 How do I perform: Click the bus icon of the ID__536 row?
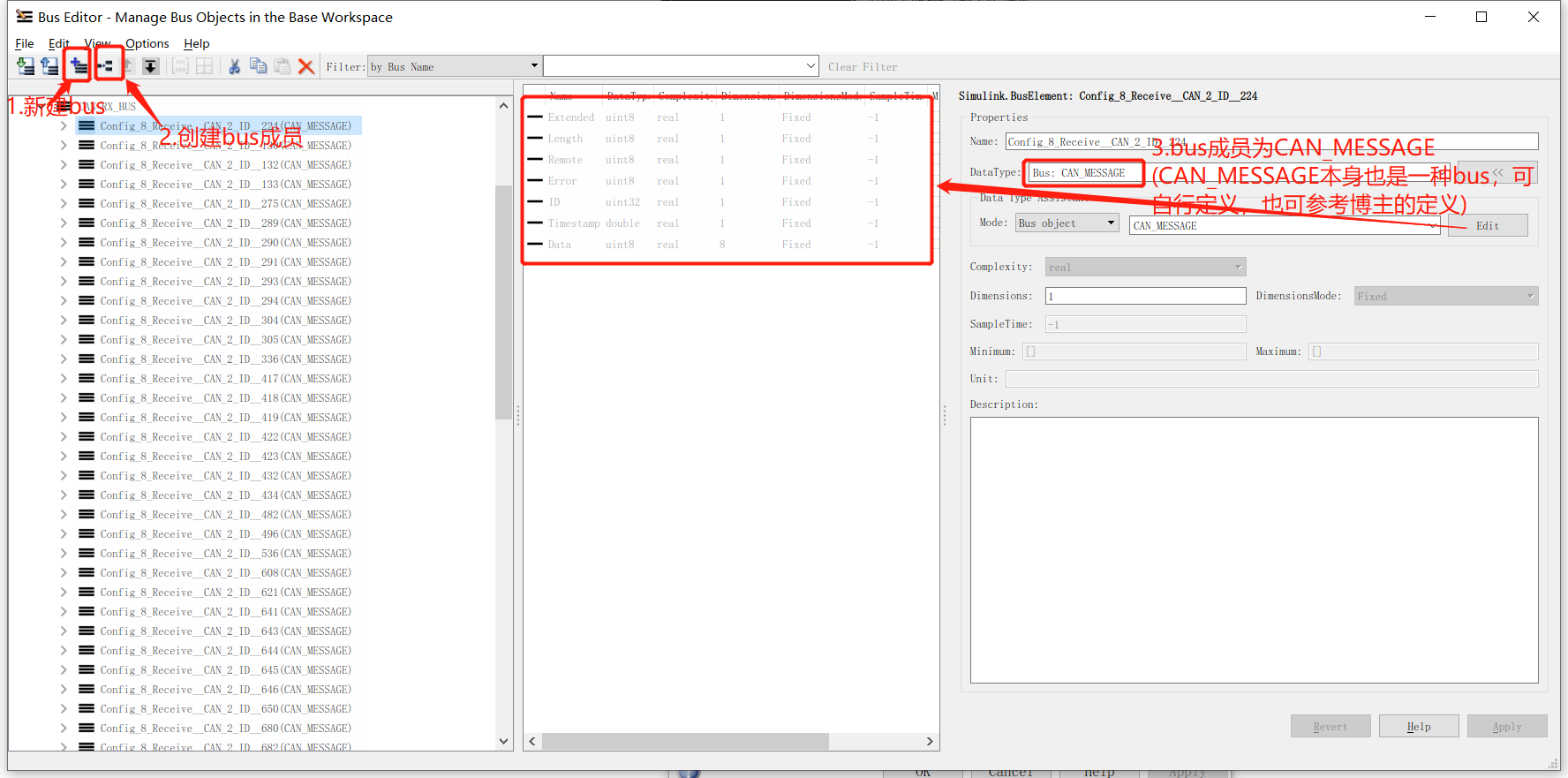click(87, 554)
